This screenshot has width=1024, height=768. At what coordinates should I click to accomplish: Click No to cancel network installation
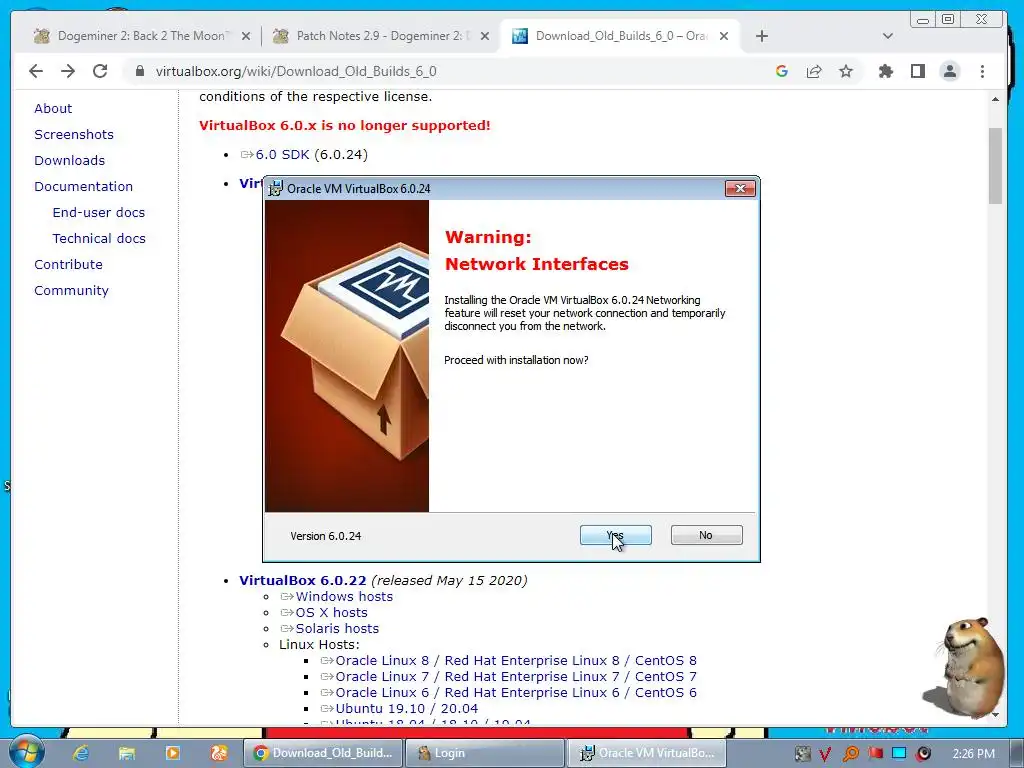[706, 535]
